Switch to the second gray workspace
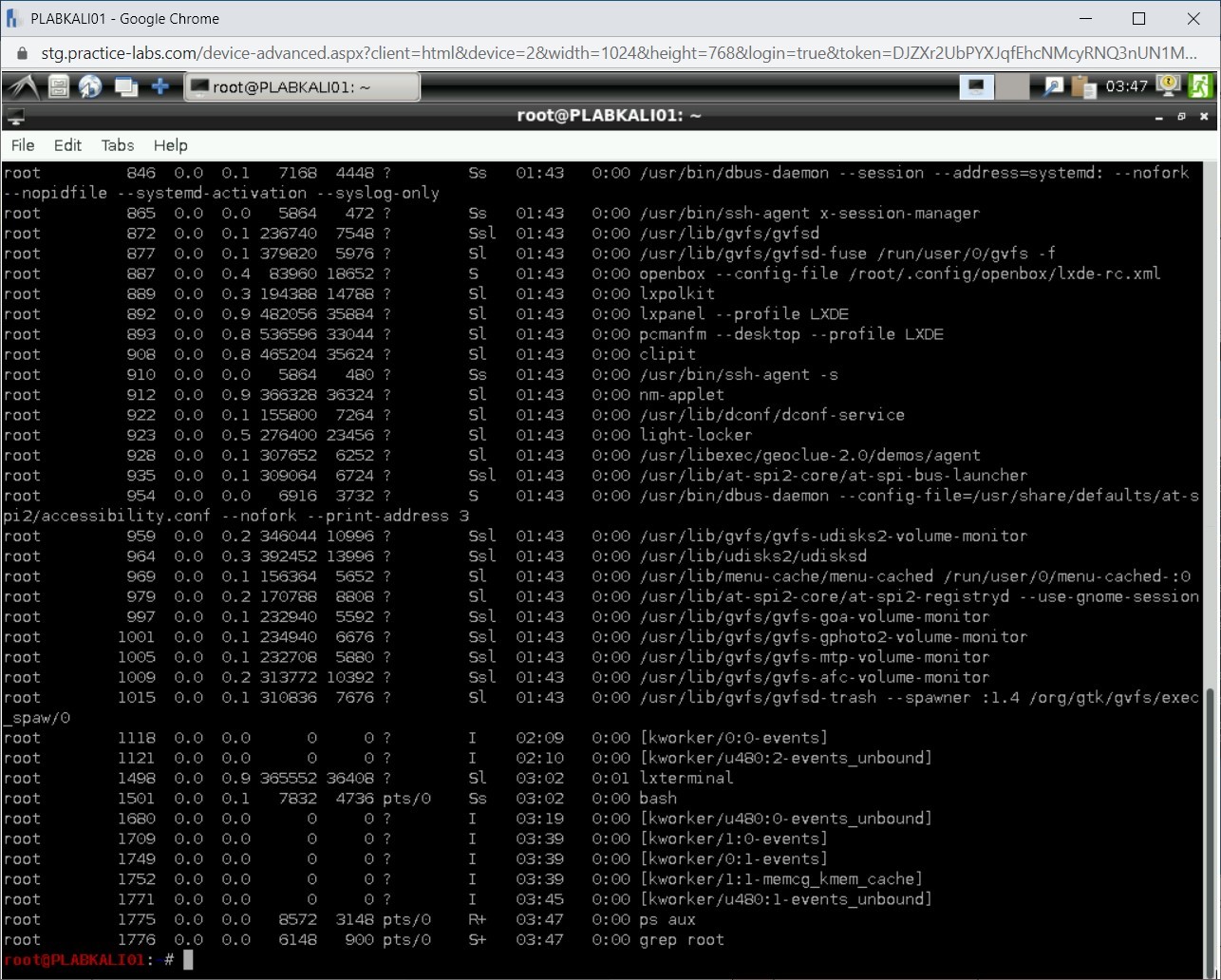1221x980 pixels. 1012,87
